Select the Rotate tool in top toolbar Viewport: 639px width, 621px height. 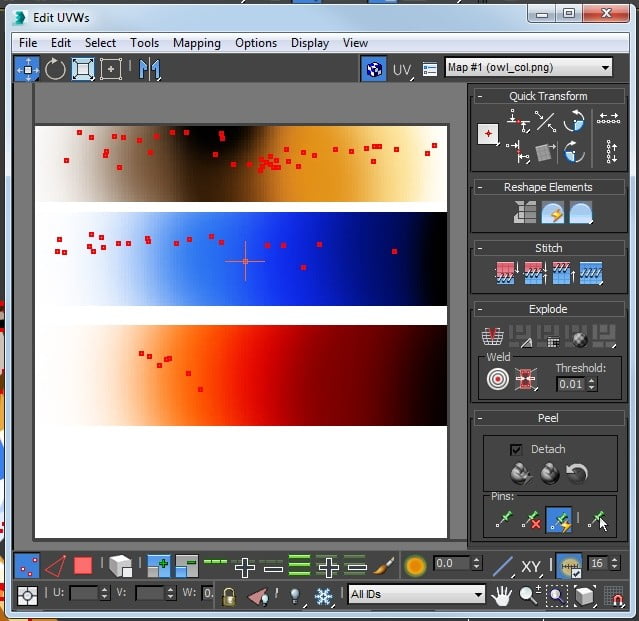55,69
